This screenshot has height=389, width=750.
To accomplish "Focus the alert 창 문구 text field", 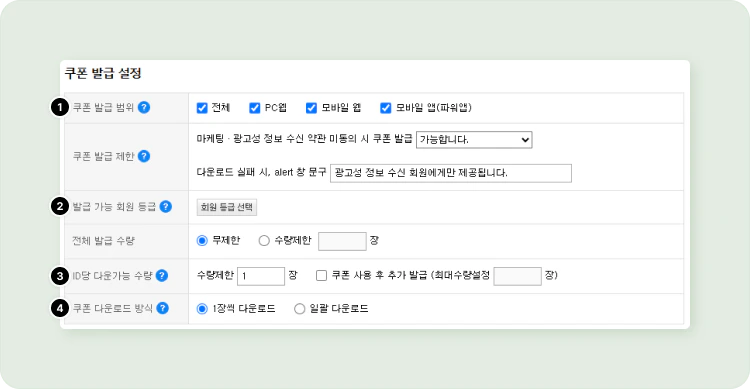I will click(451, 173).
